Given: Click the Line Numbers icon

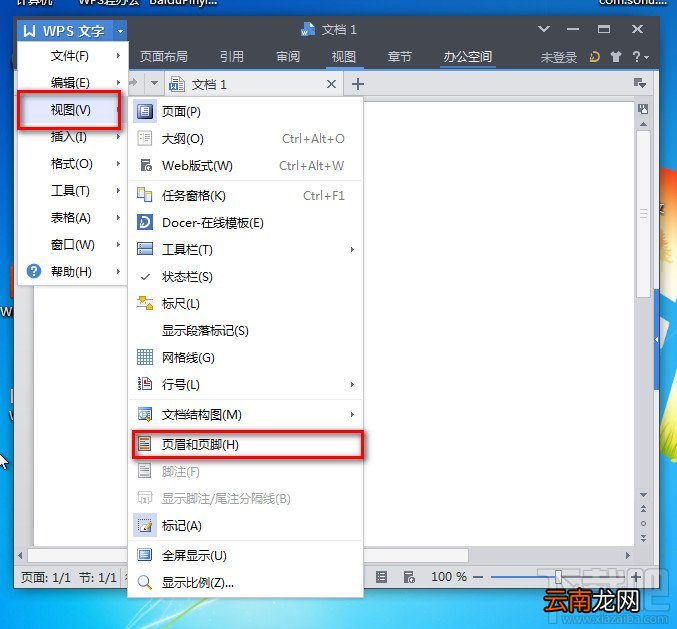Looking at the screenshot, I should point(145,384).
